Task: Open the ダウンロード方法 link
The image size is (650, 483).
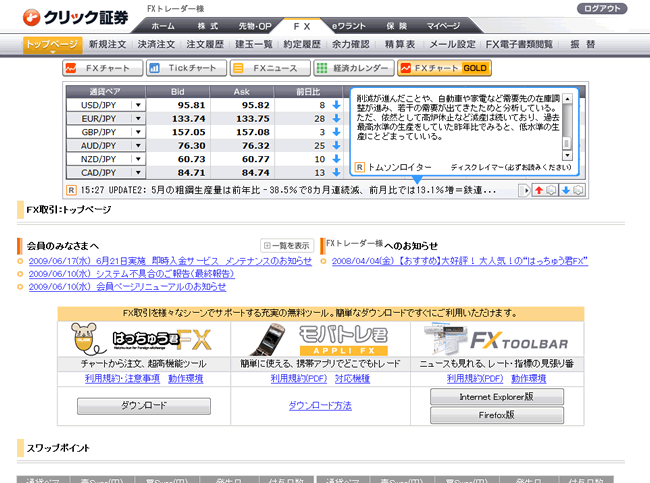Action: 320,405
